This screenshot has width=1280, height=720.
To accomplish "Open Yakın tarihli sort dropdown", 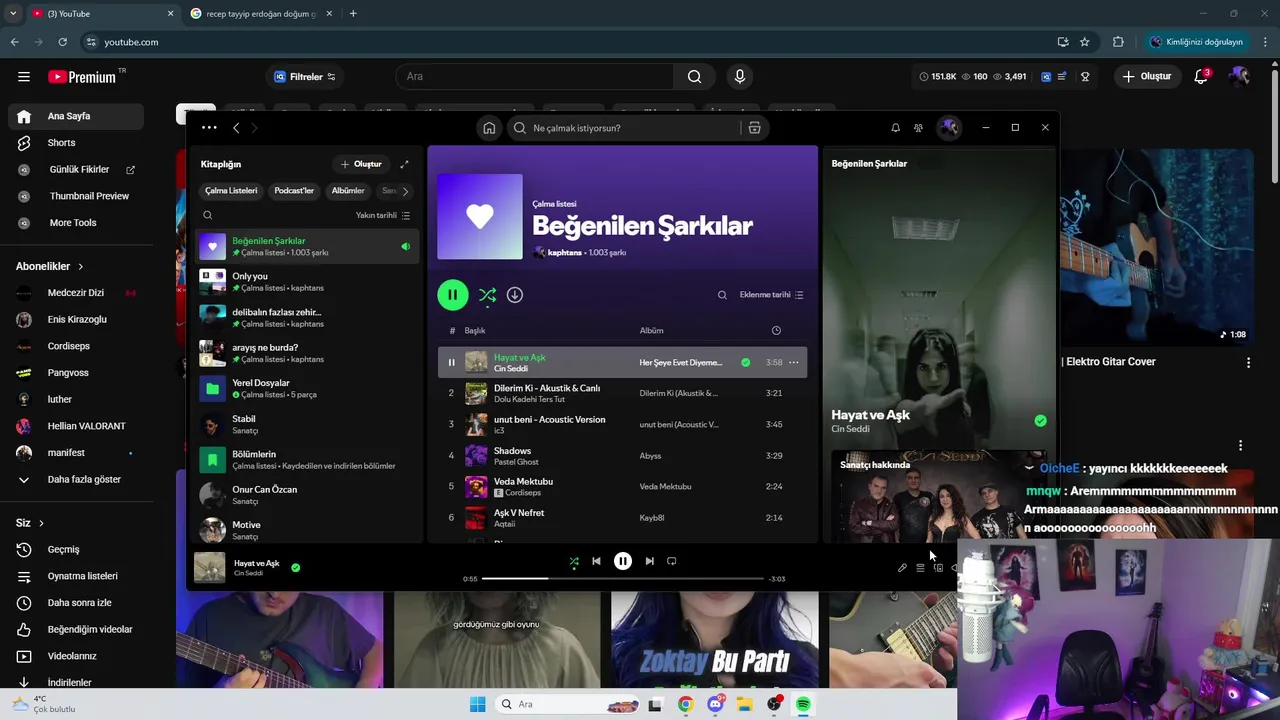I will (x=383, y=215).
